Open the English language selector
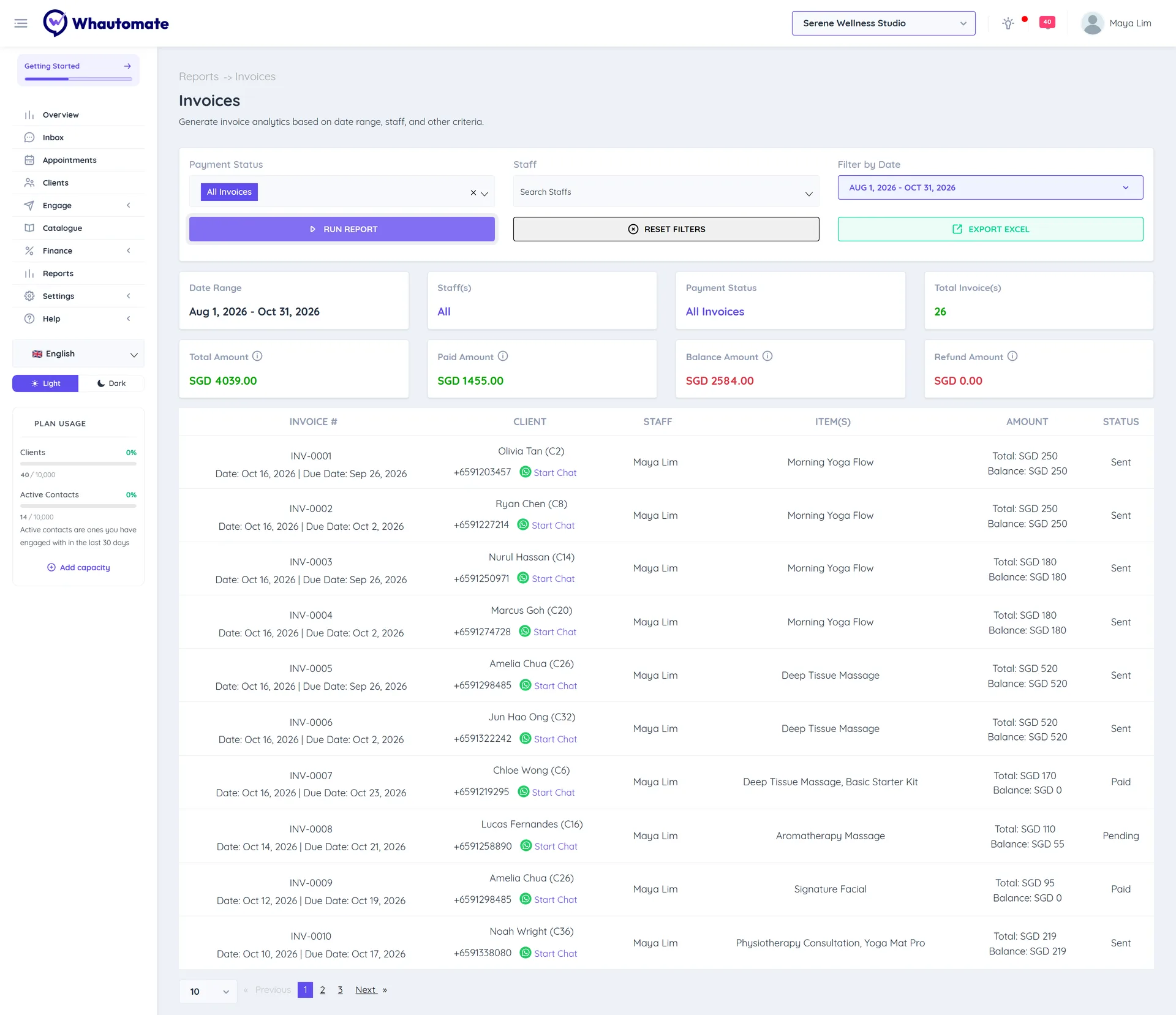 pos(78,354)
